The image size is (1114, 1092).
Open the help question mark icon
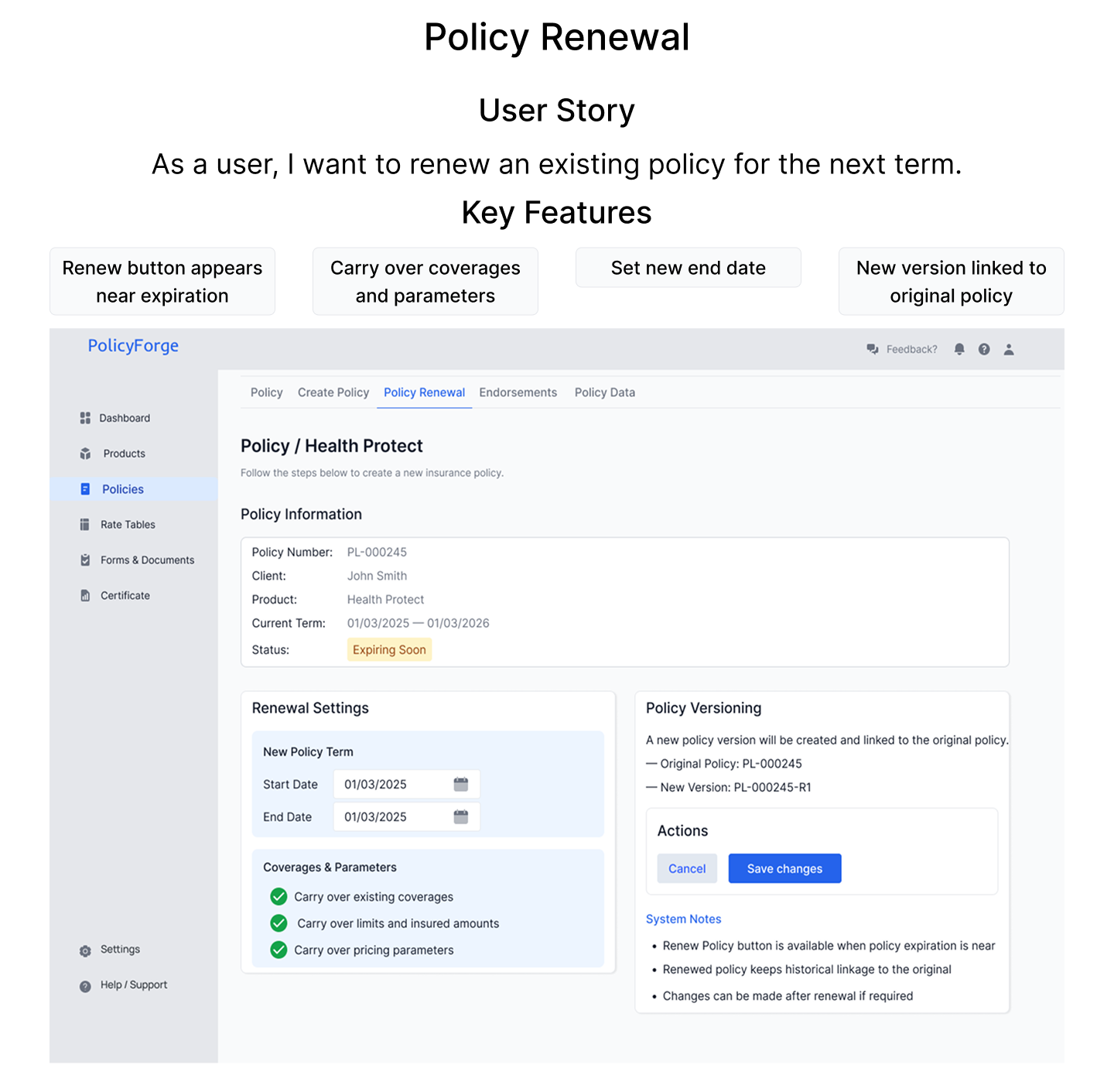click(x=984, y=349)
